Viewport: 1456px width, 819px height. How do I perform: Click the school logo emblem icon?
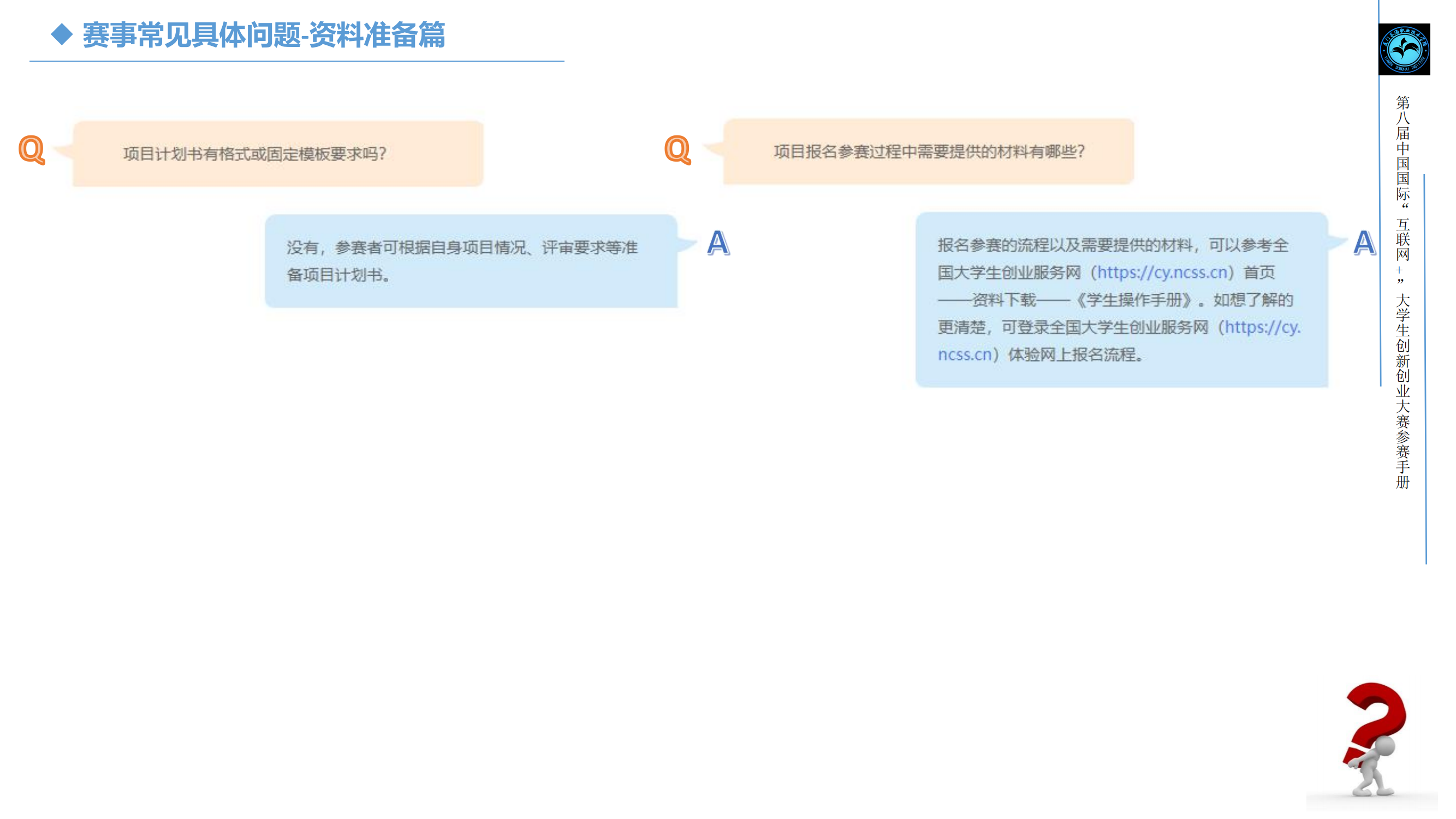tap(1404, 49)
